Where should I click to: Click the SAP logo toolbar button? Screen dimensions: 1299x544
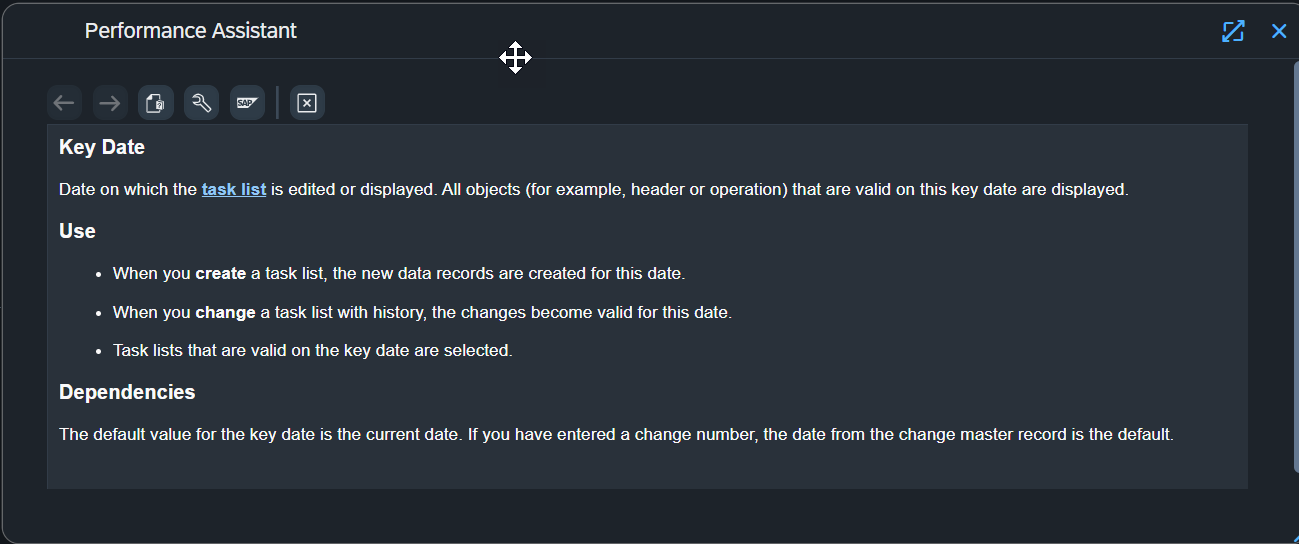[x=247, y=103]
